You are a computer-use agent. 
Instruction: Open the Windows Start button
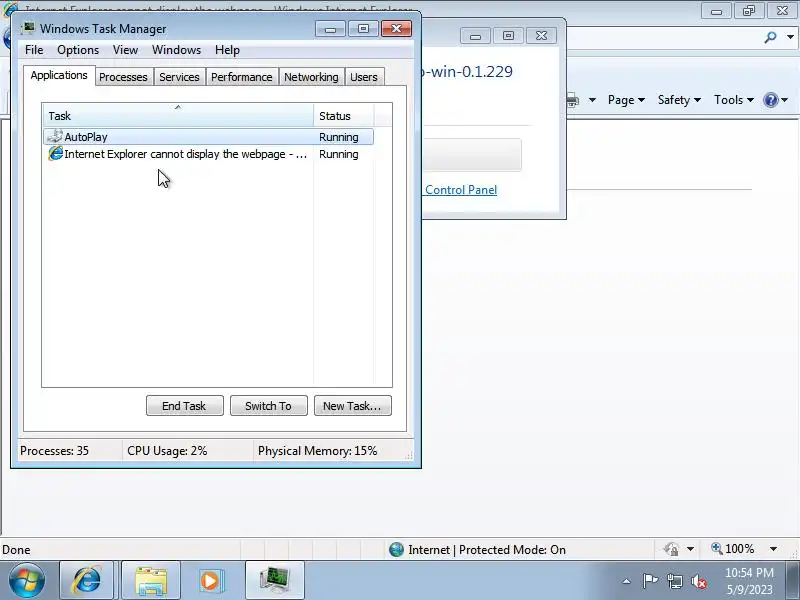26,581
